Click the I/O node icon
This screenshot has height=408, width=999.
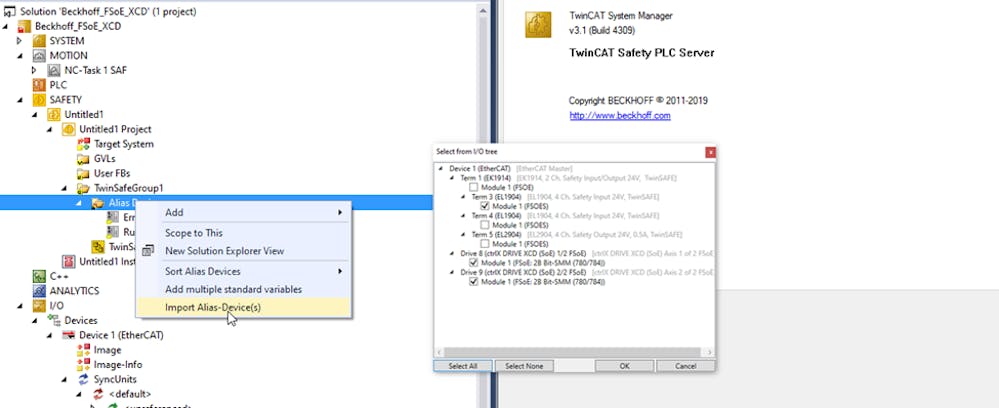(39, 305)
